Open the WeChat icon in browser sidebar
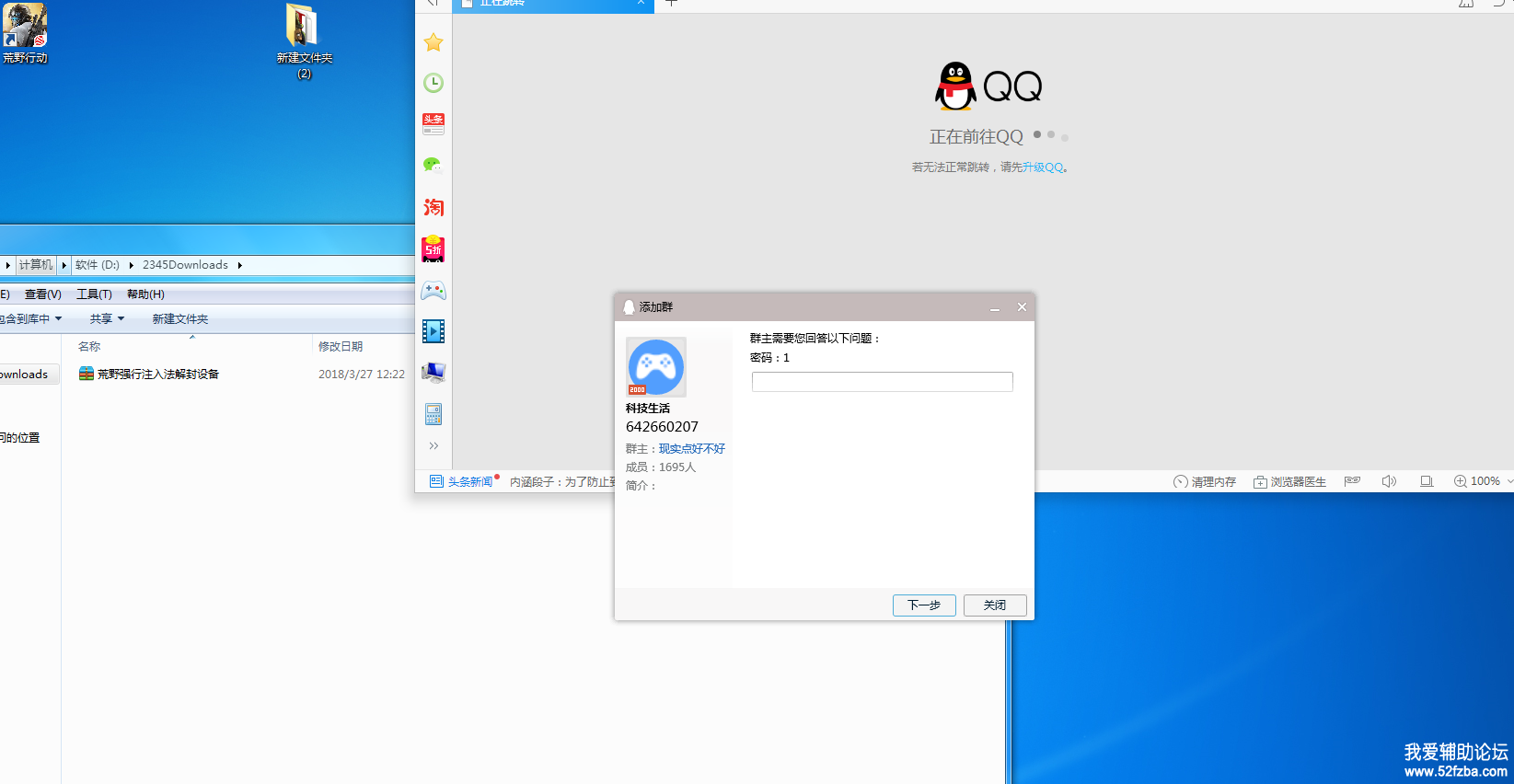Viewport: 1514px width, 784px height. (x=433, y=166)
